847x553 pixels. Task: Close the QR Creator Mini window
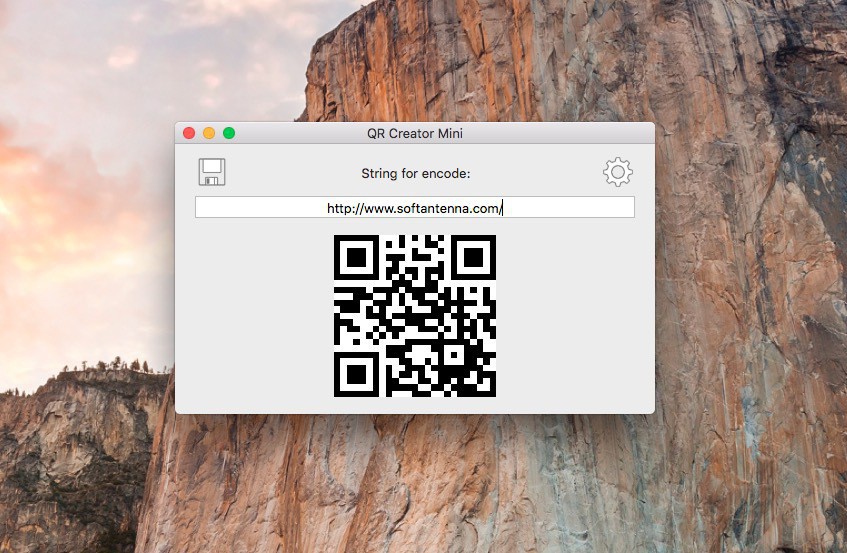(x=189, y=133)
